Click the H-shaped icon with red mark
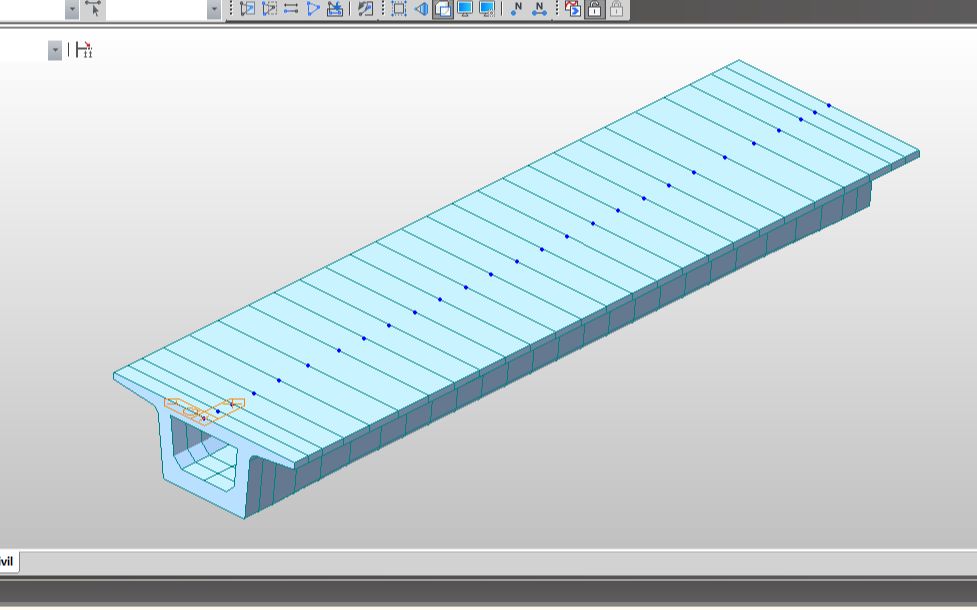 tap(83, 50)
